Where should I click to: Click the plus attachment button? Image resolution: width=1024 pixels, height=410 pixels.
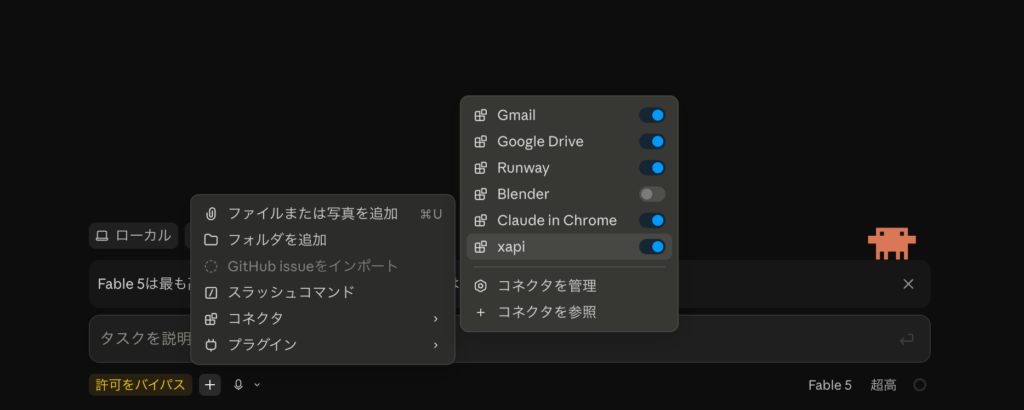(x=210, y=385)
